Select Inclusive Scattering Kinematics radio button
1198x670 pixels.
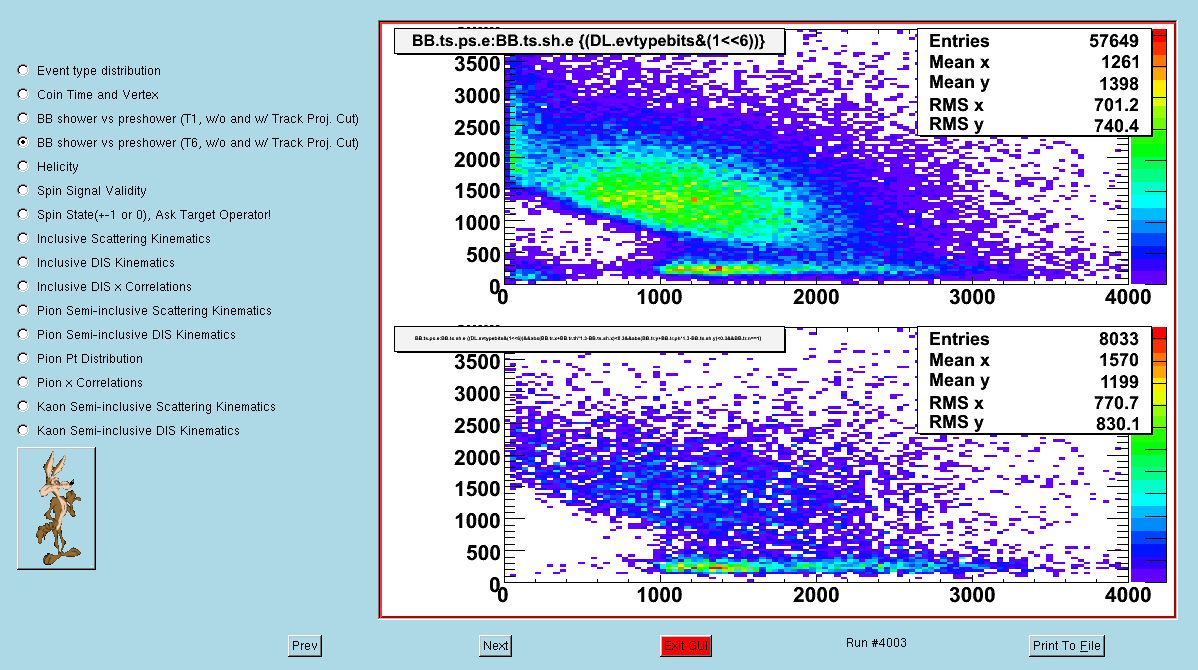[x=23, y=238]
